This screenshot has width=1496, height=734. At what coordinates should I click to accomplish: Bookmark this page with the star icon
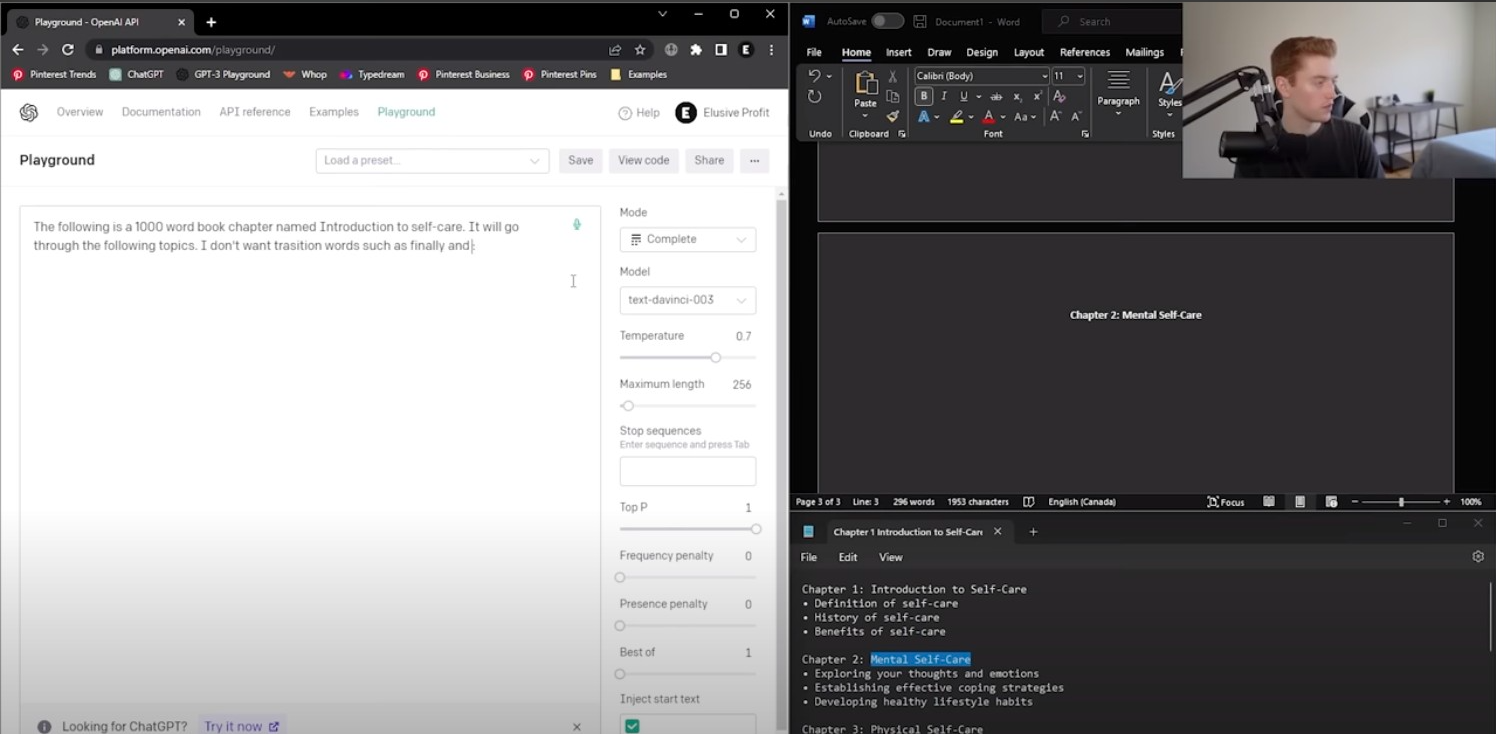[640, 50]
